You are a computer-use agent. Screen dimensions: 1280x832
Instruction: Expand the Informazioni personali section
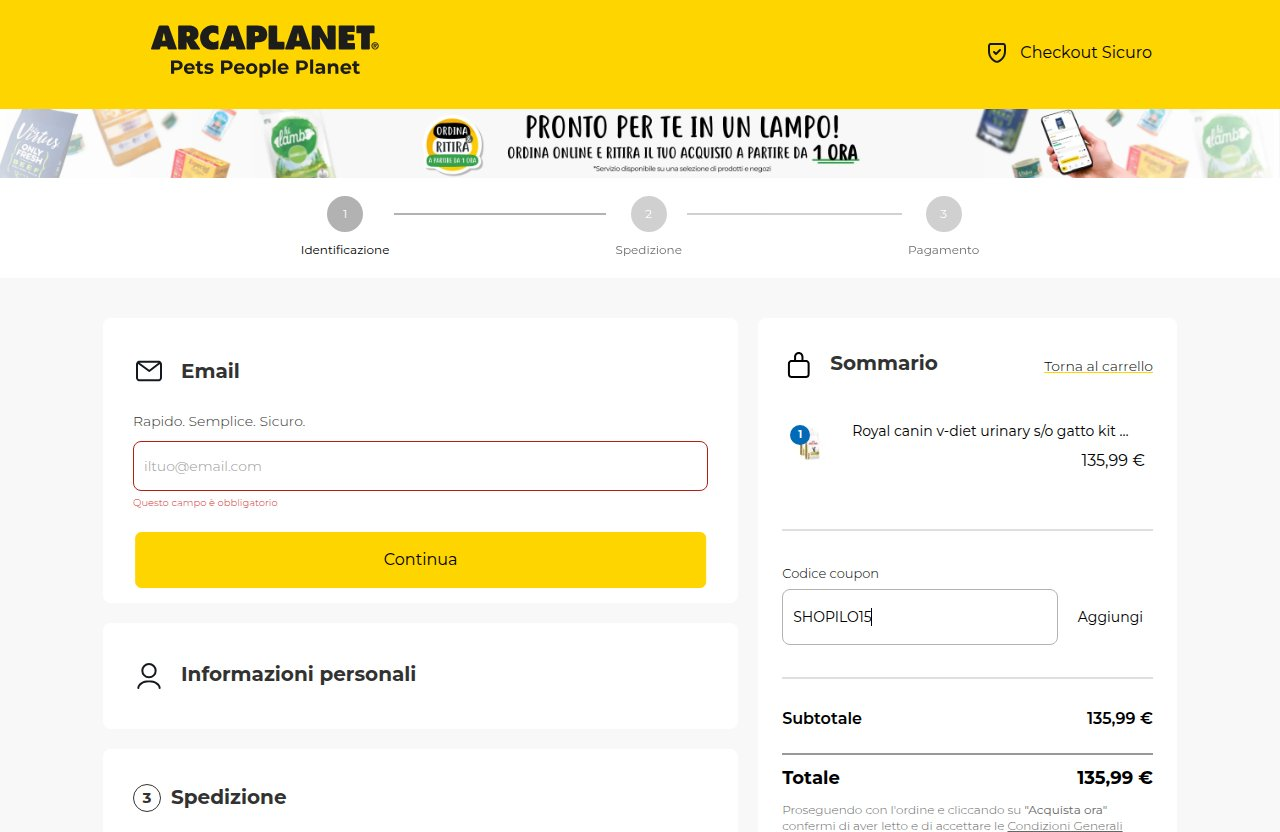point(420,675)
